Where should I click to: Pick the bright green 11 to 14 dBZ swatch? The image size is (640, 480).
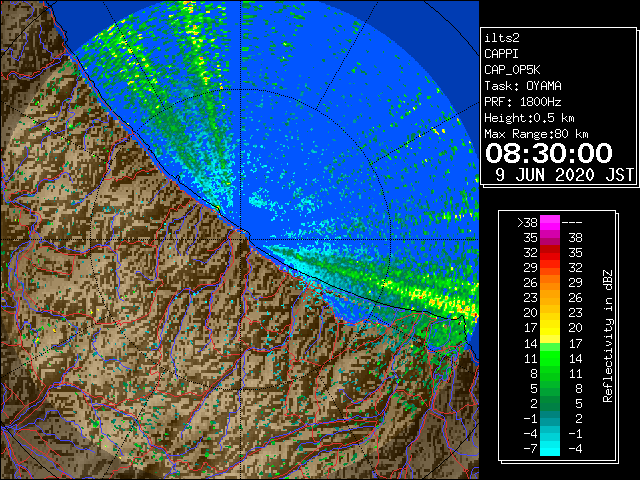click(550, 358)
